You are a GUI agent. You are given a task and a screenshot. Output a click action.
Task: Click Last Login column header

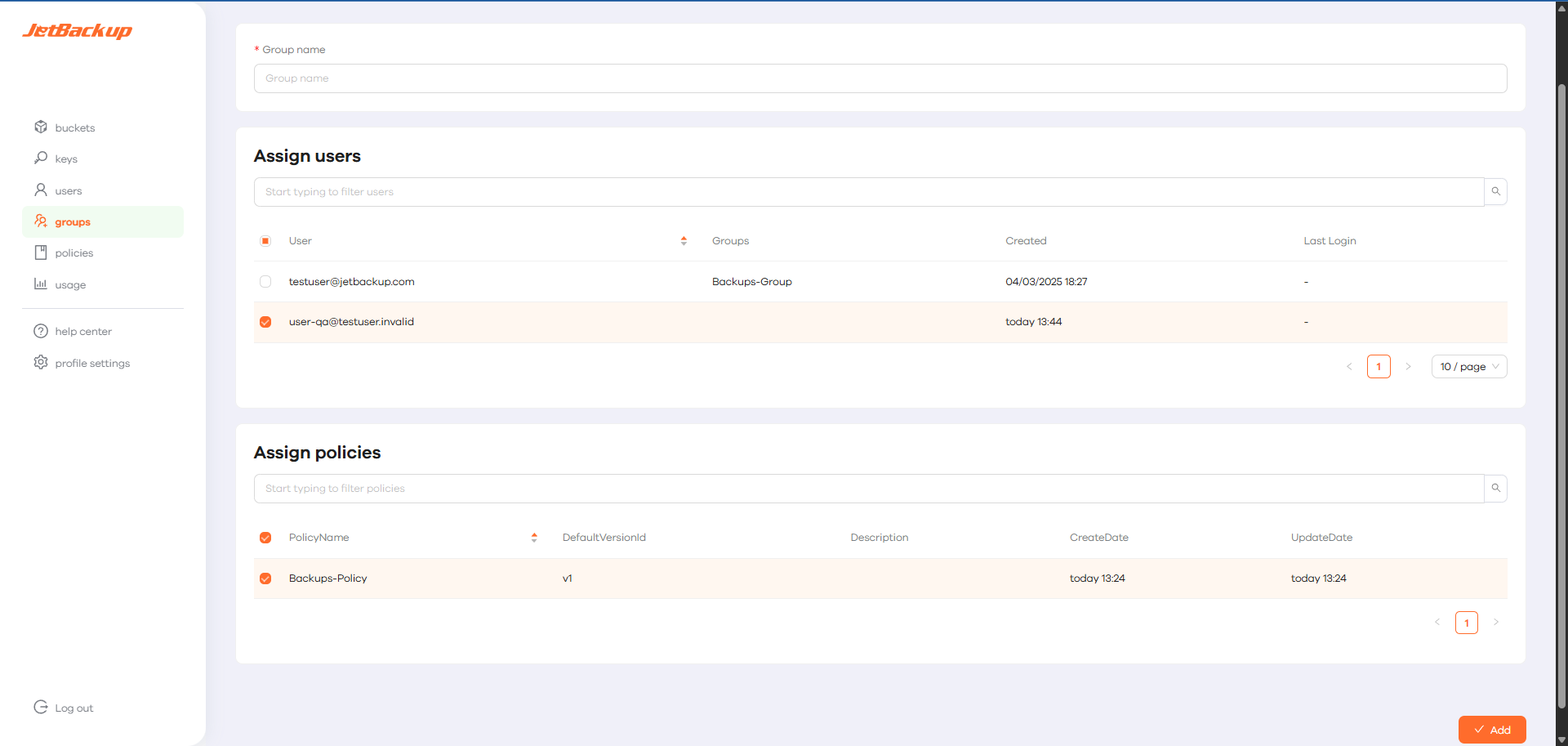click(x=1330, y=241)
